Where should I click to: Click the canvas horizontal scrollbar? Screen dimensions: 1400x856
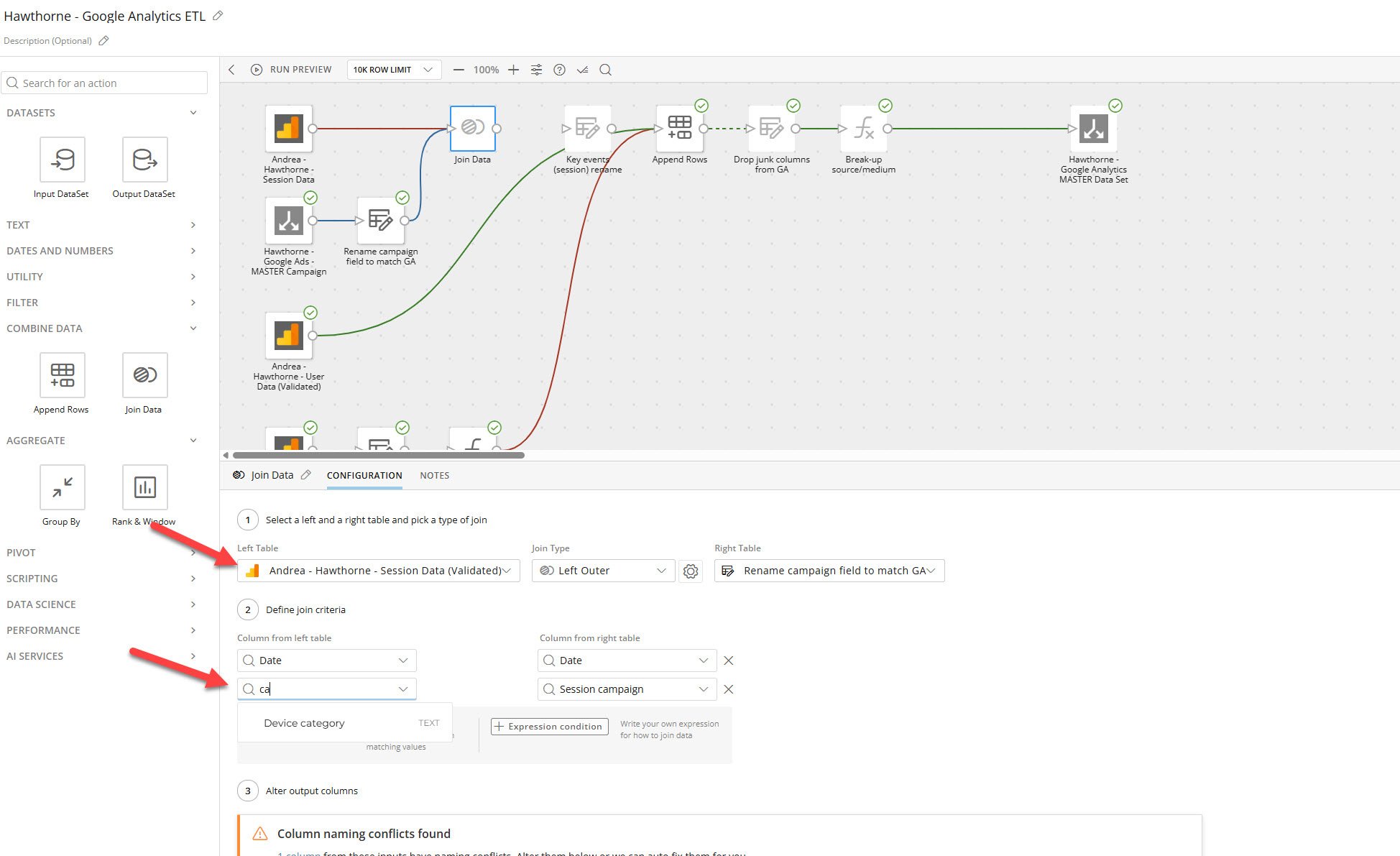[x=379, y=455]
